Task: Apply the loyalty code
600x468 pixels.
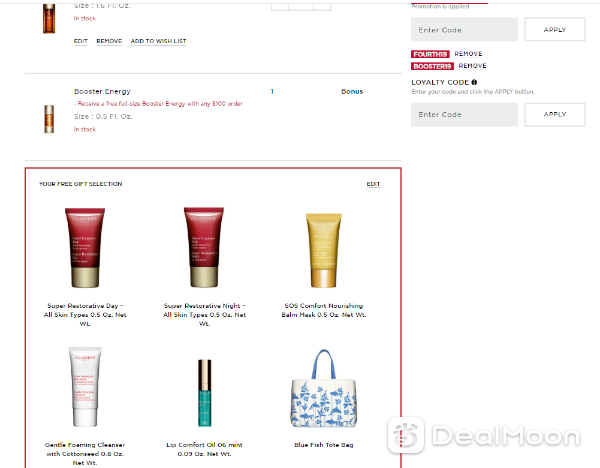Action: tap(554, 114)
